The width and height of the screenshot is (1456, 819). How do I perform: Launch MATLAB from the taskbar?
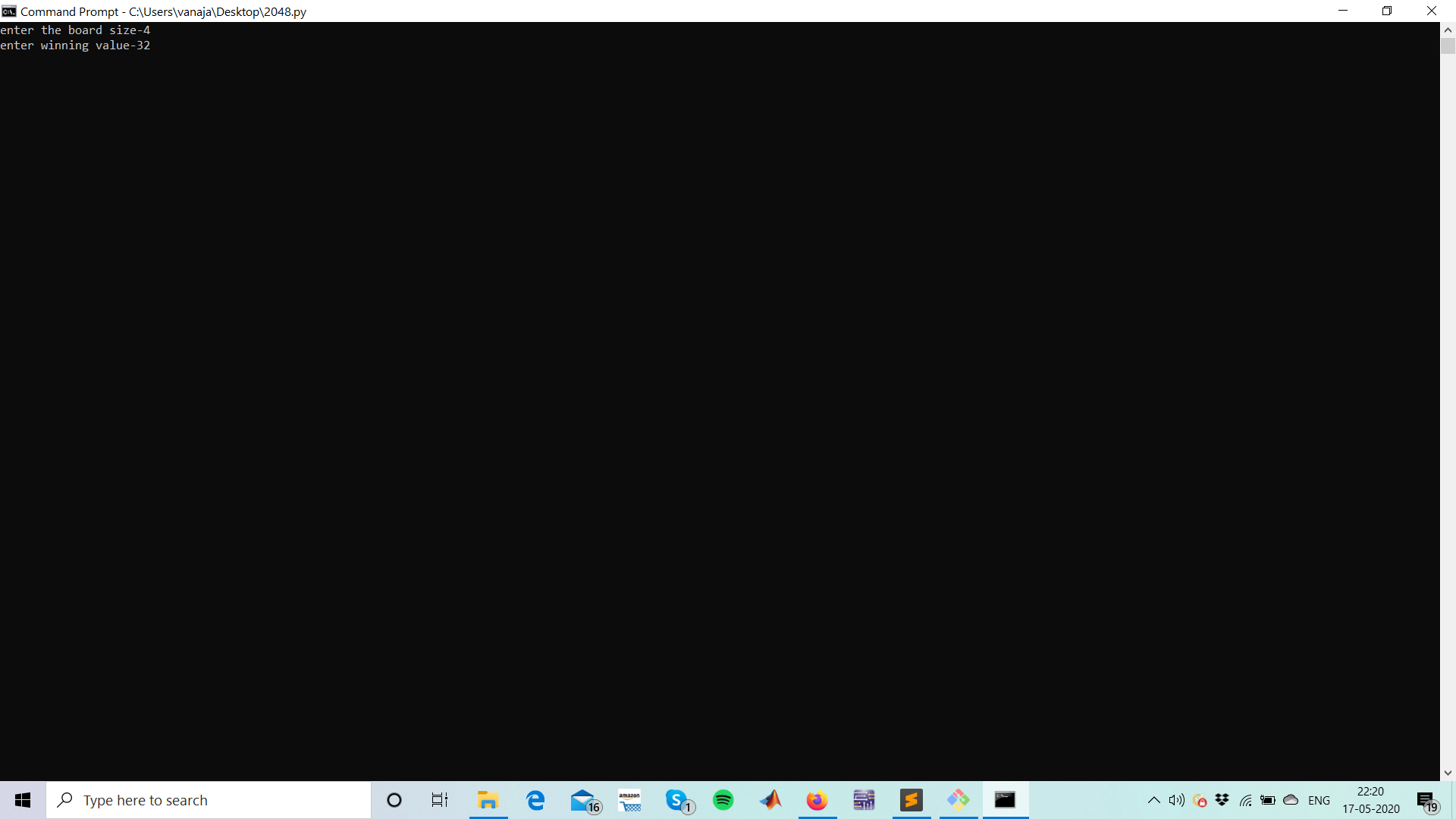click(x=770, y=800)
